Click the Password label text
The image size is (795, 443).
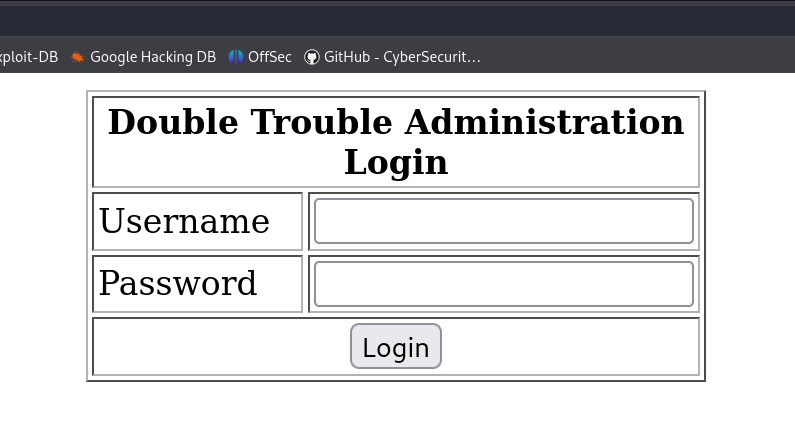178,284
